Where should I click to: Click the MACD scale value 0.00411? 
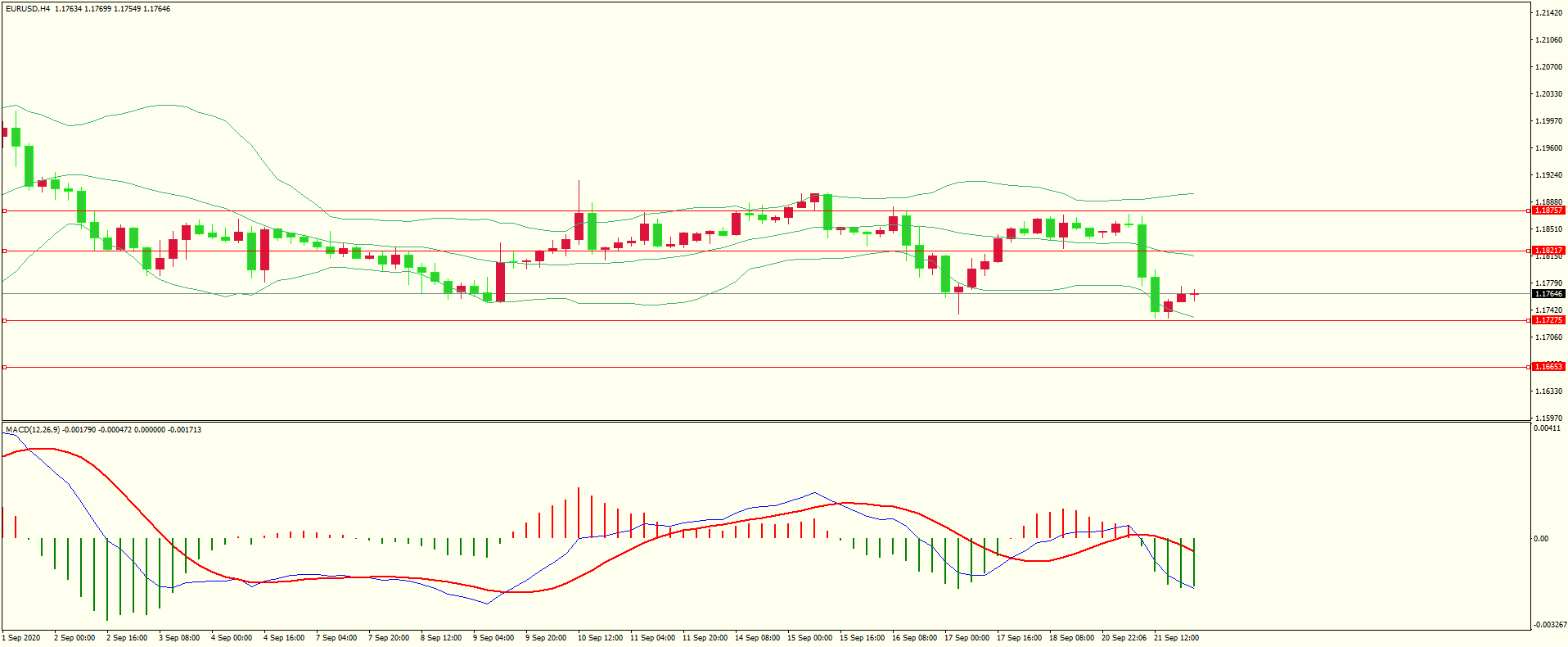pyautogui.click(x=1547, y=428)
